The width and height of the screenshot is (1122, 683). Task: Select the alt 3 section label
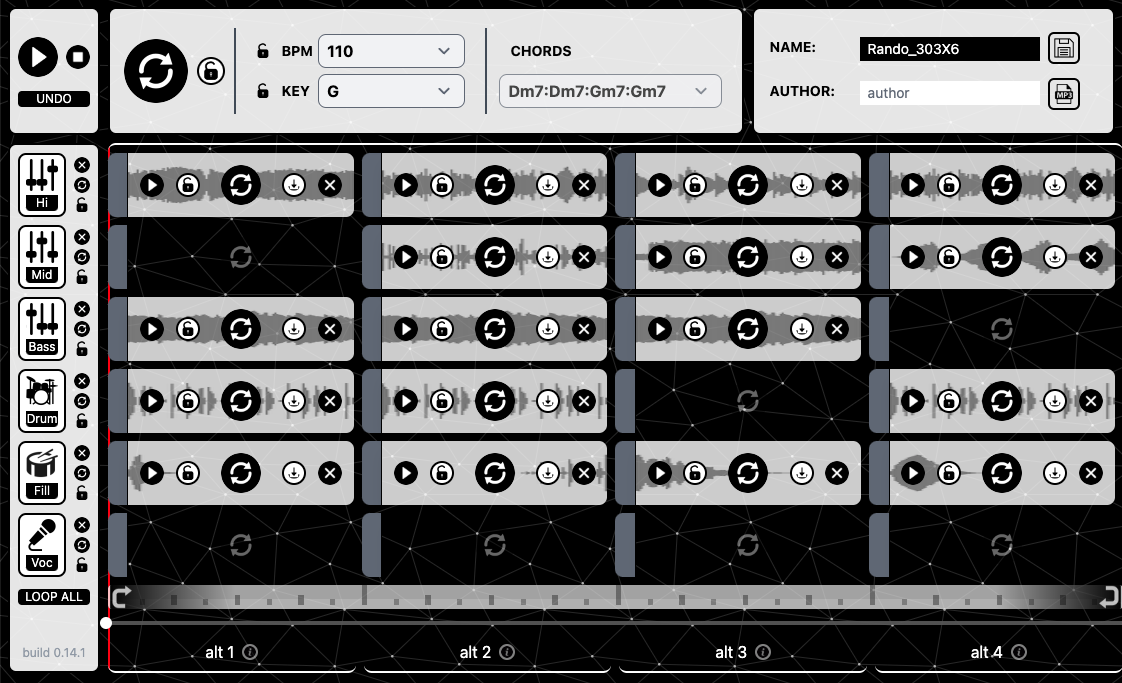[x=731, y=652]
